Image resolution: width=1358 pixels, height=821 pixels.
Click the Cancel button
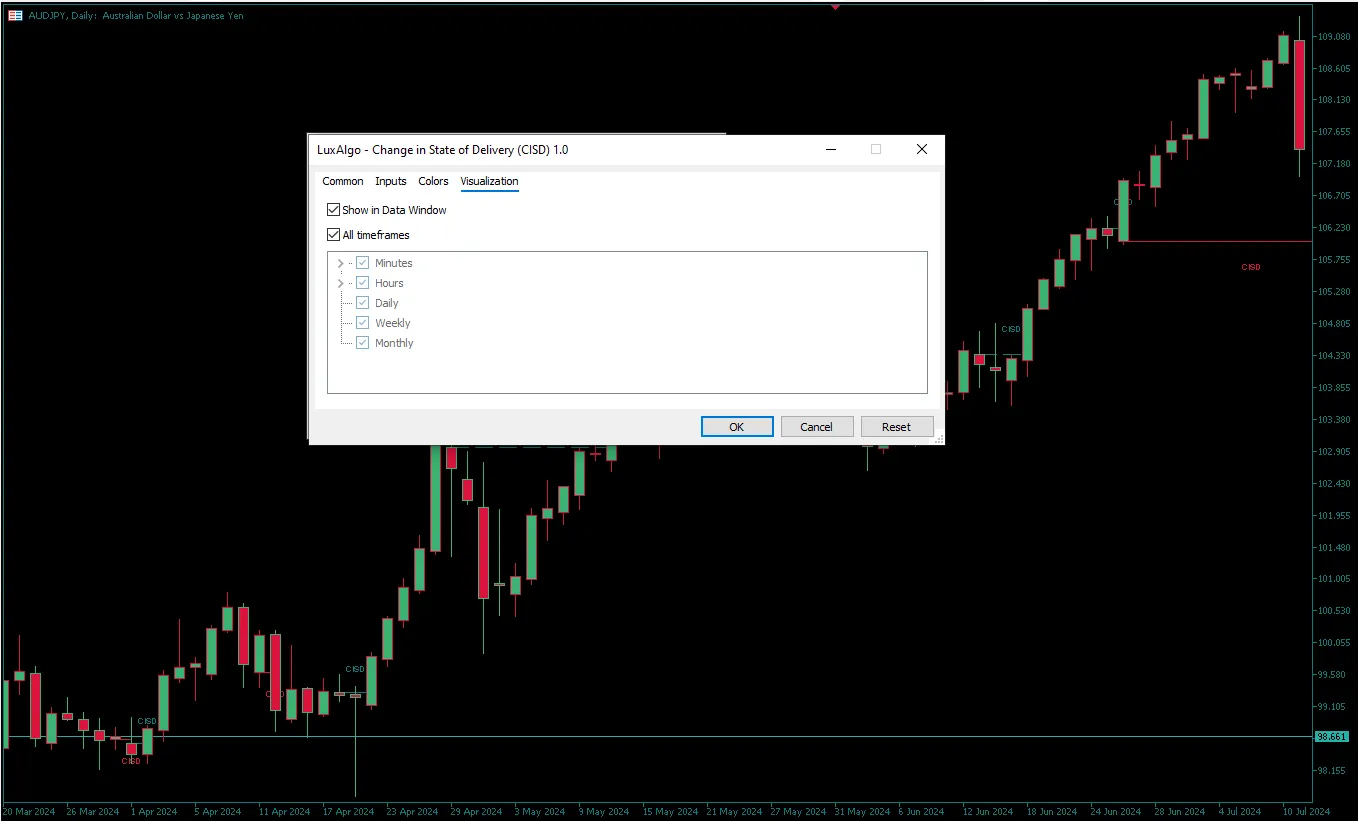point(817,427)
